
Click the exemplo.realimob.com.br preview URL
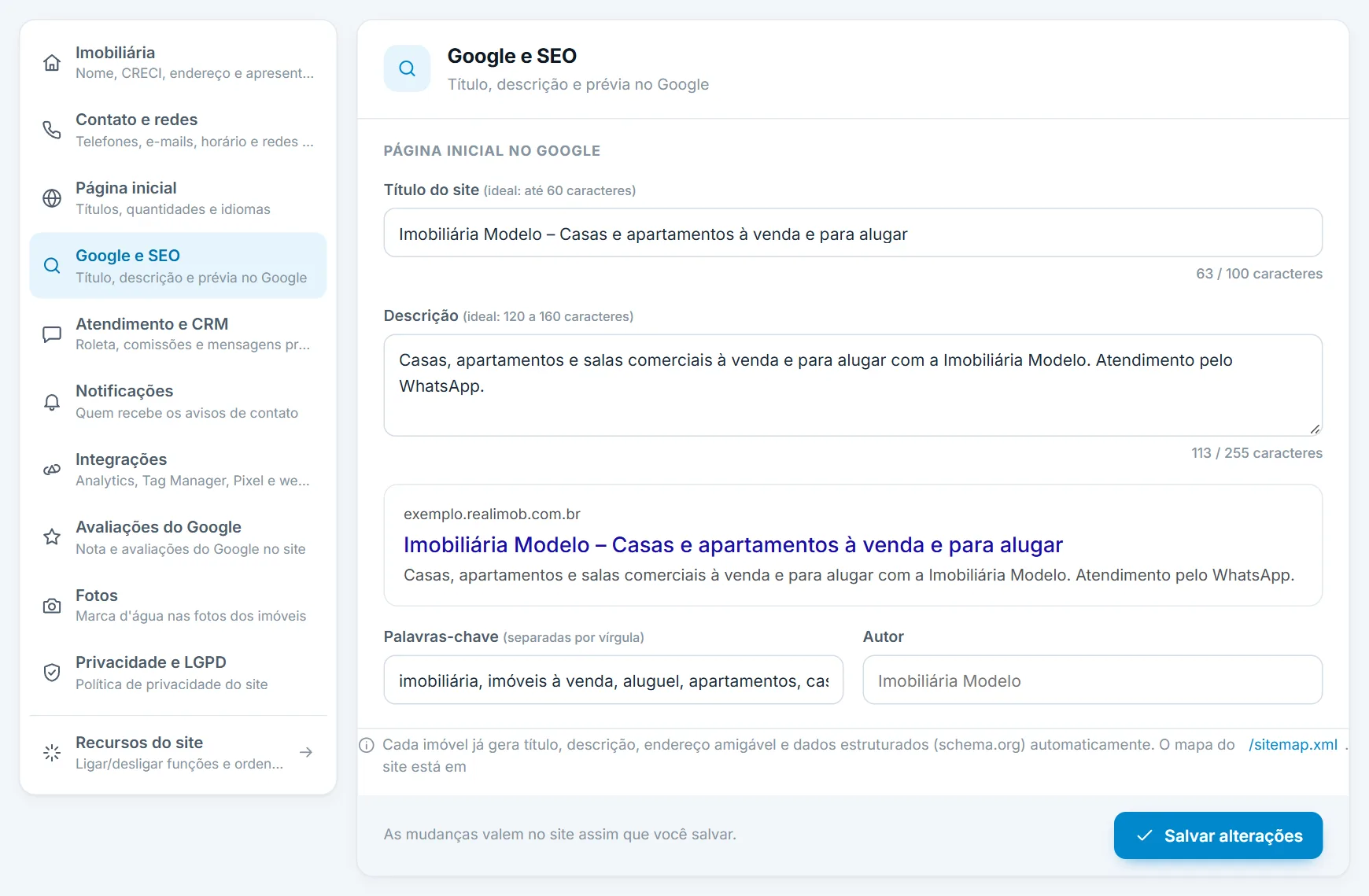coord(492,514)
